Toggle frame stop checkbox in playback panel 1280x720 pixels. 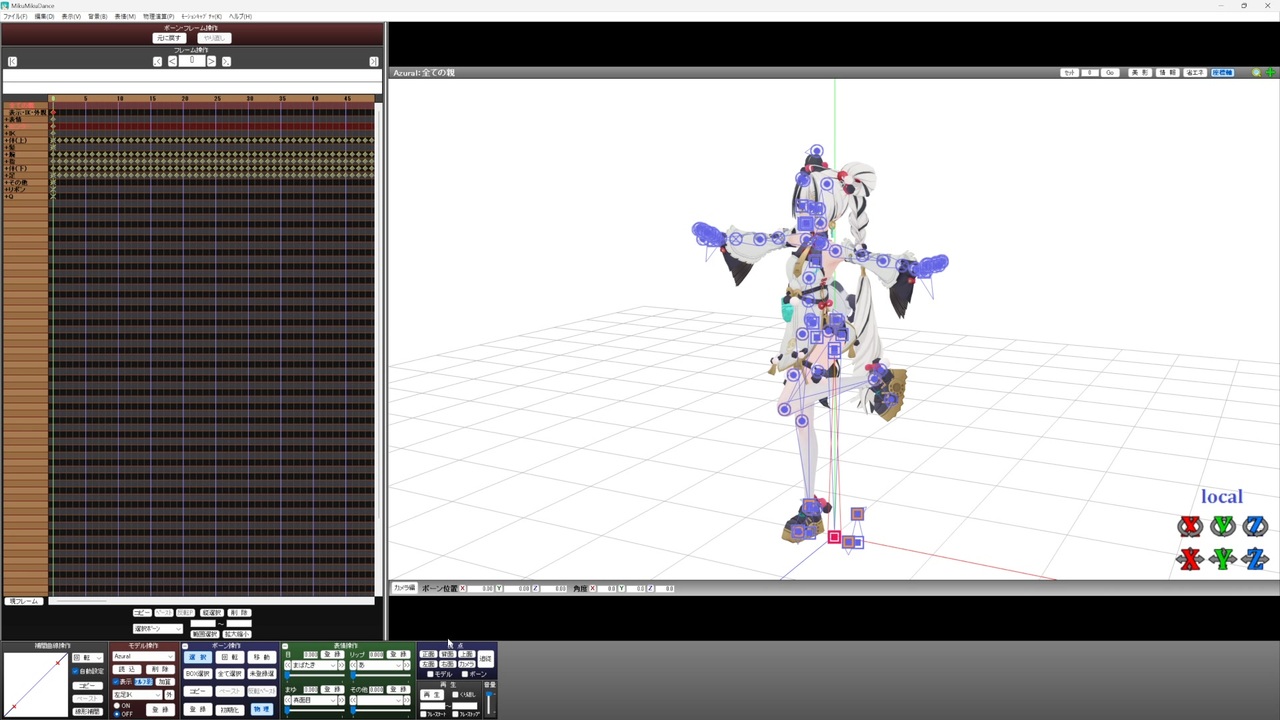[x=456, y=714]
